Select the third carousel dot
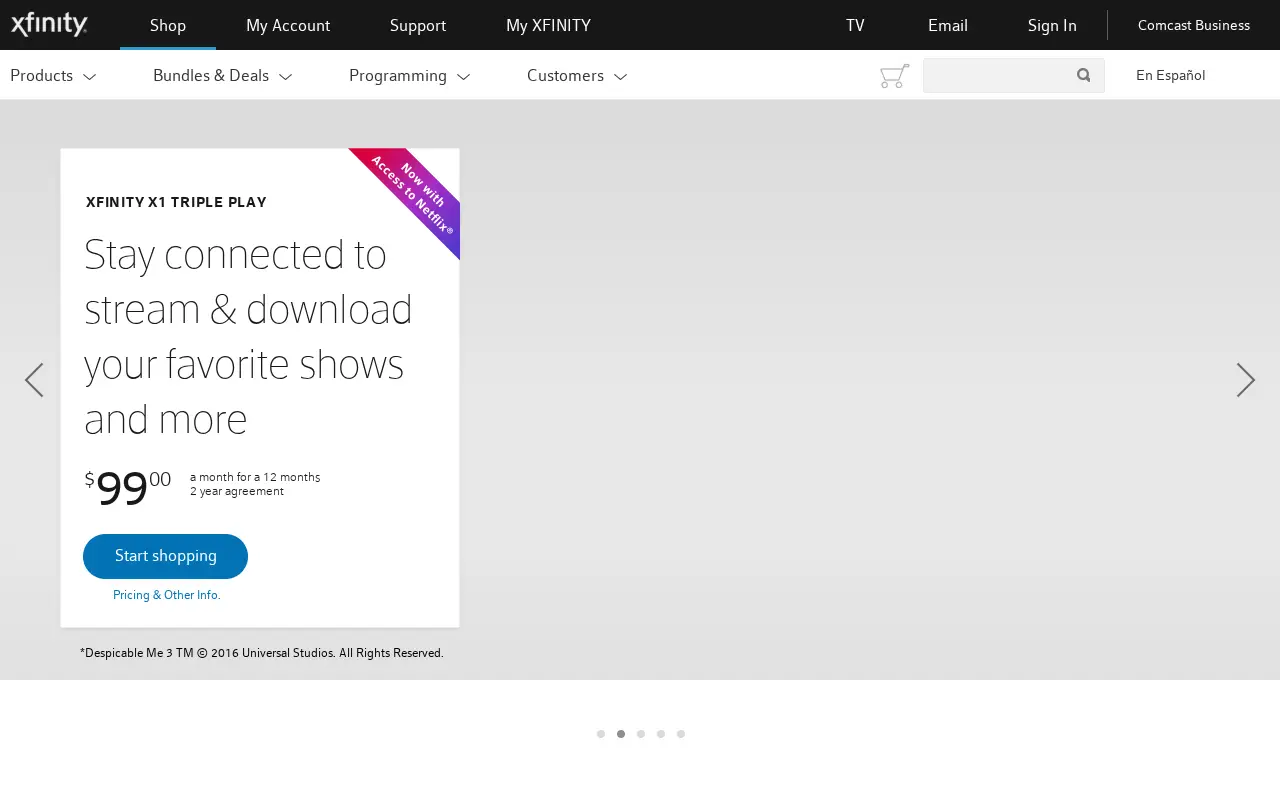Screen dimensions: 1280x800 tap(641, 734)
